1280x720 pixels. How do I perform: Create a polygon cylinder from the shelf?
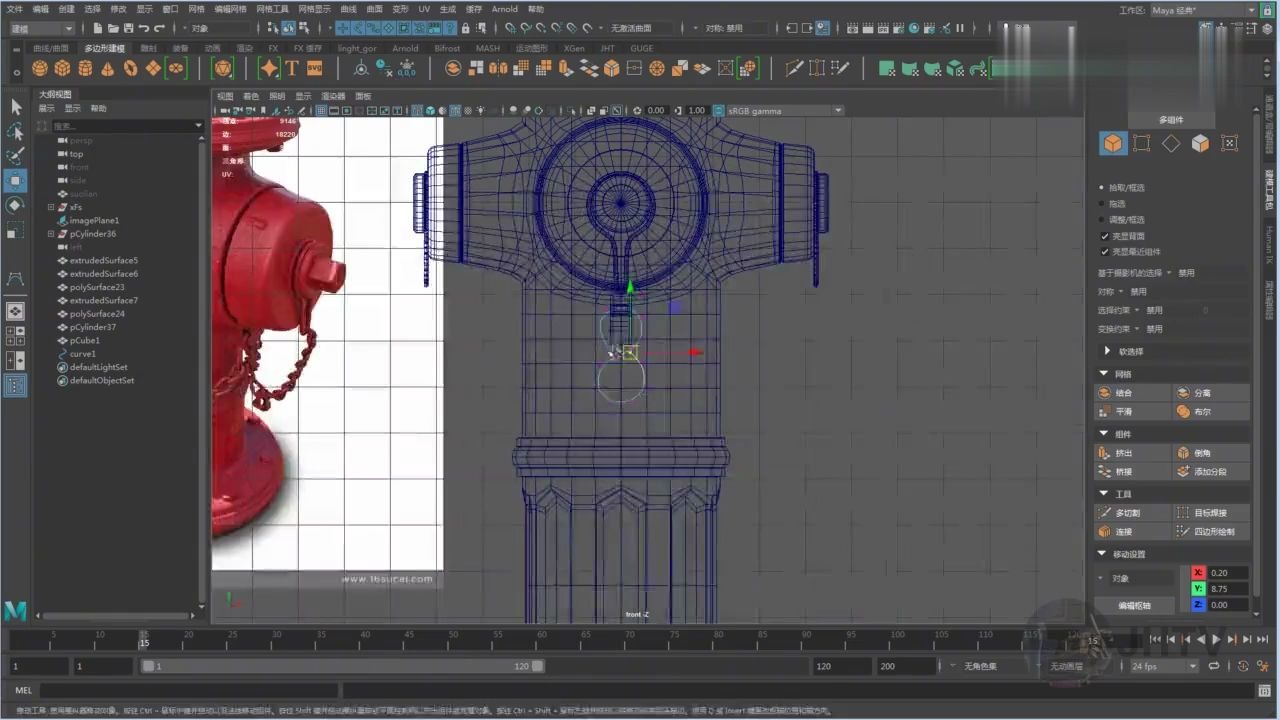(85, 68)
